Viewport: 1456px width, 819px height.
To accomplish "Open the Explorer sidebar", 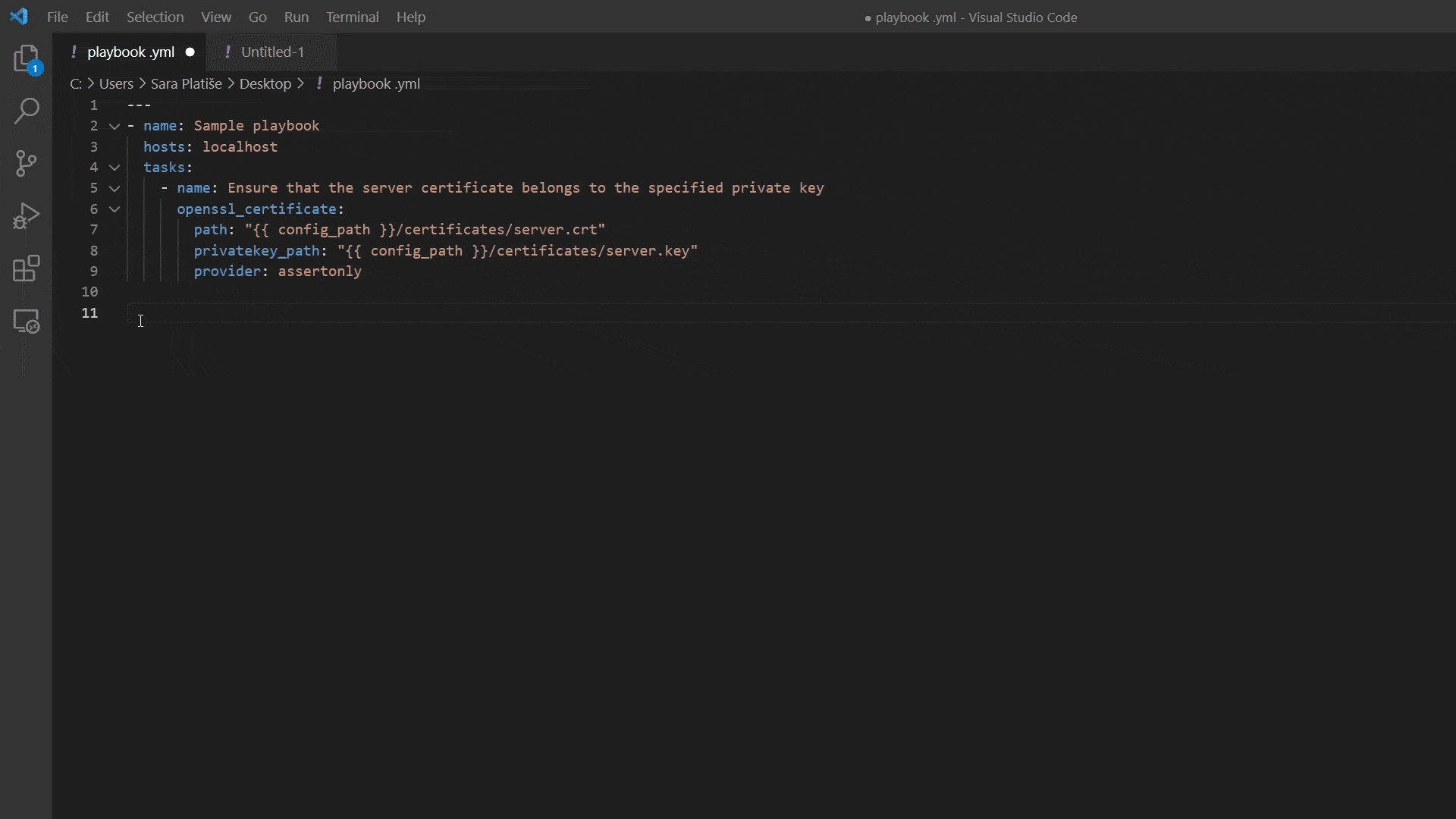I will 27,58.
